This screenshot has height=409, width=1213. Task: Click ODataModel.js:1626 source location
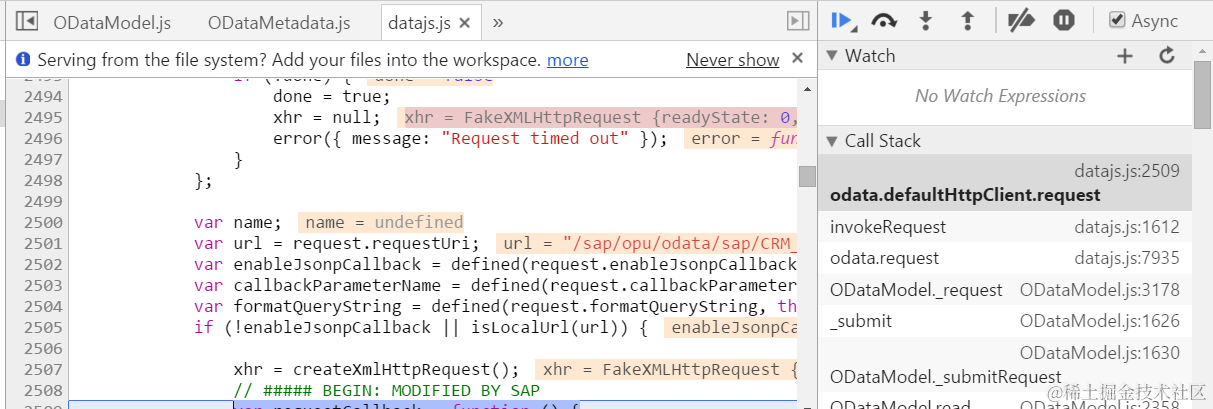pyautogui.click(x=1100, y=321)
